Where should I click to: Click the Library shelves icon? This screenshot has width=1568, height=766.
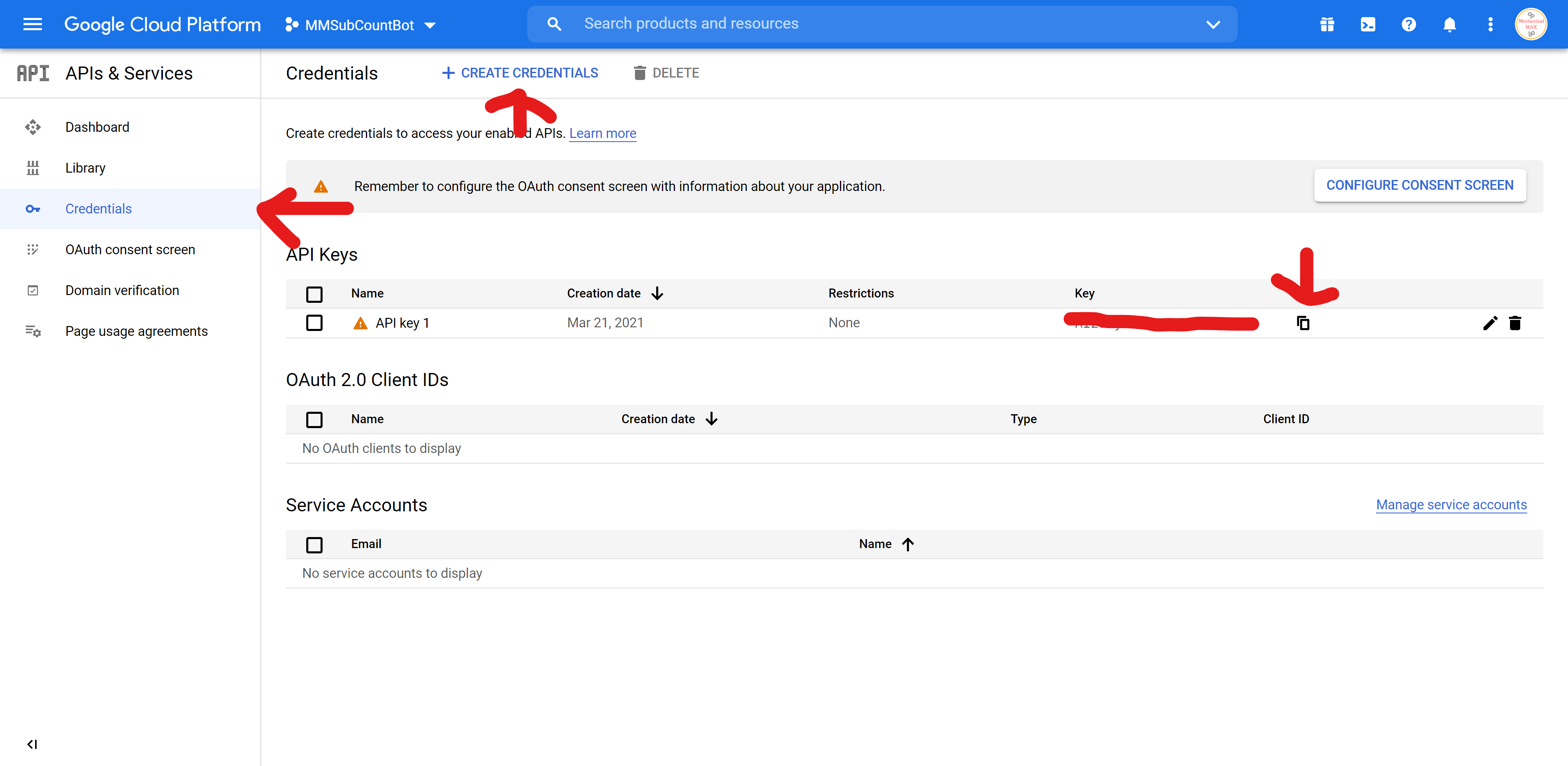coord(33,168)
